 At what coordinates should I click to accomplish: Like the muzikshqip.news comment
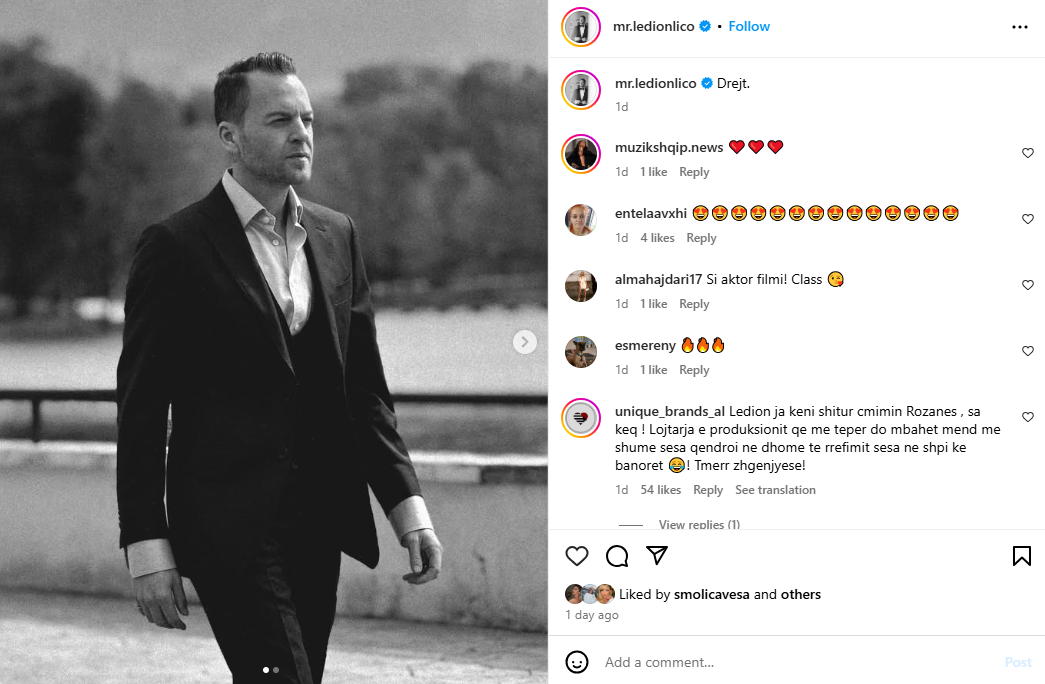1027,153
